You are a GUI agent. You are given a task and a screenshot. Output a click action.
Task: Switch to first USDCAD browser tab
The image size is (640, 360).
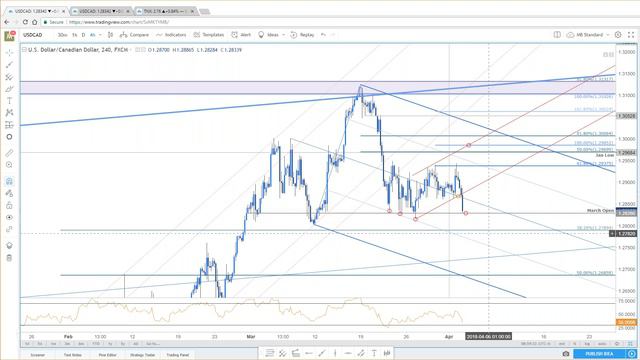tap(36, 11)
